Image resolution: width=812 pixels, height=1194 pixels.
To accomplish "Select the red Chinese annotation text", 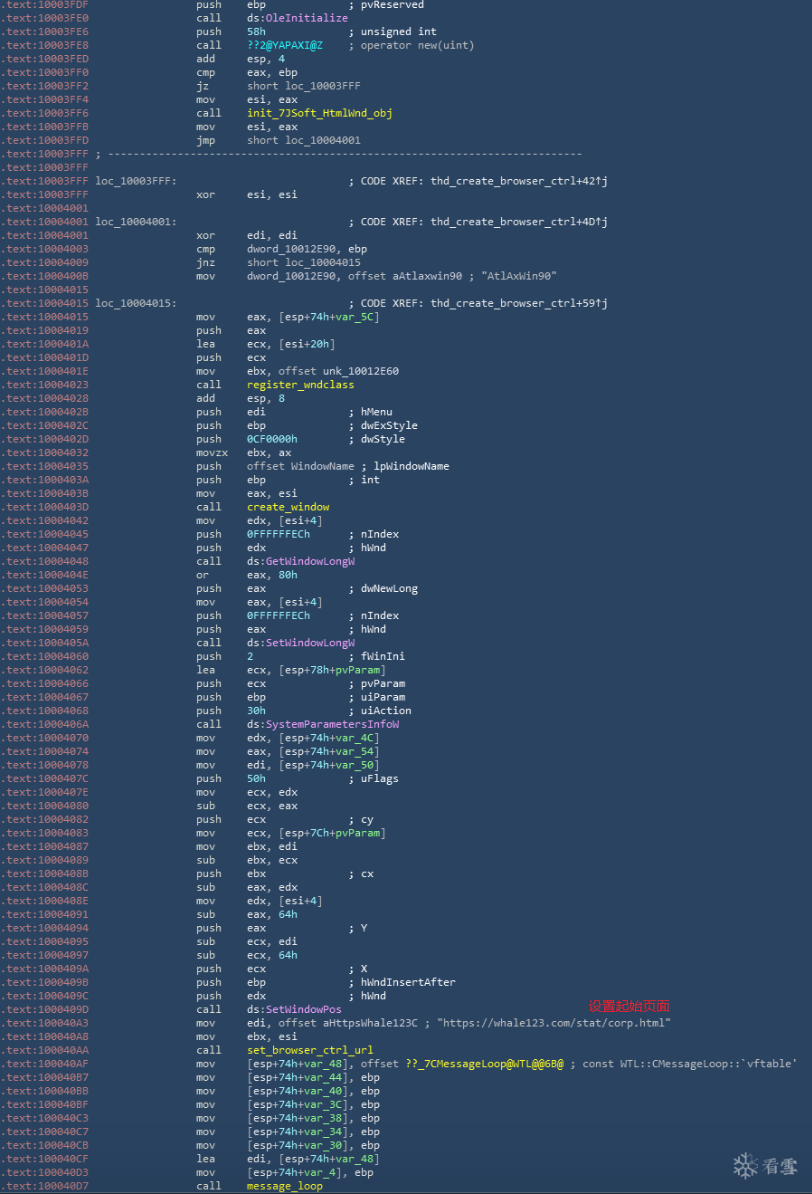I will pos(628,1006).
